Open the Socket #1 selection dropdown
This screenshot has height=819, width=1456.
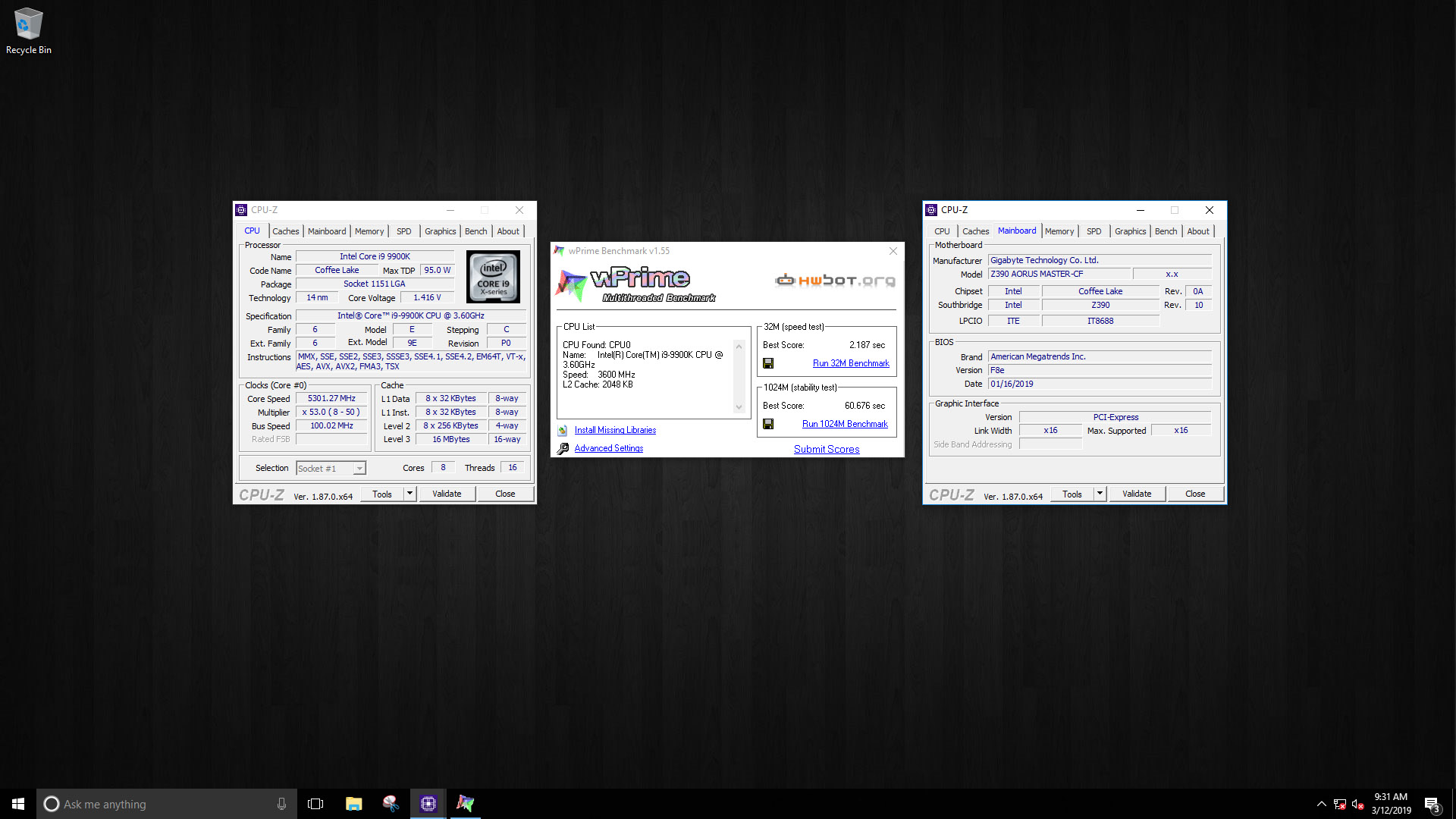359,469
